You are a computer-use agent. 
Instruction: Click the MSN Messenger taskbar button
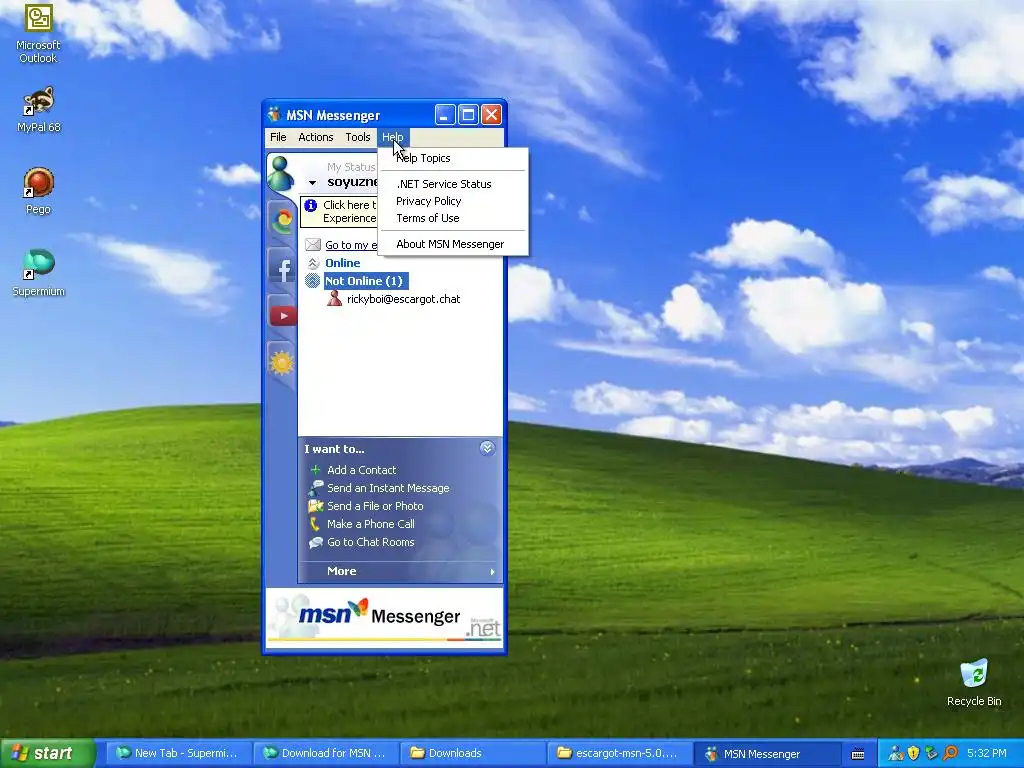(x=767, y=754)
